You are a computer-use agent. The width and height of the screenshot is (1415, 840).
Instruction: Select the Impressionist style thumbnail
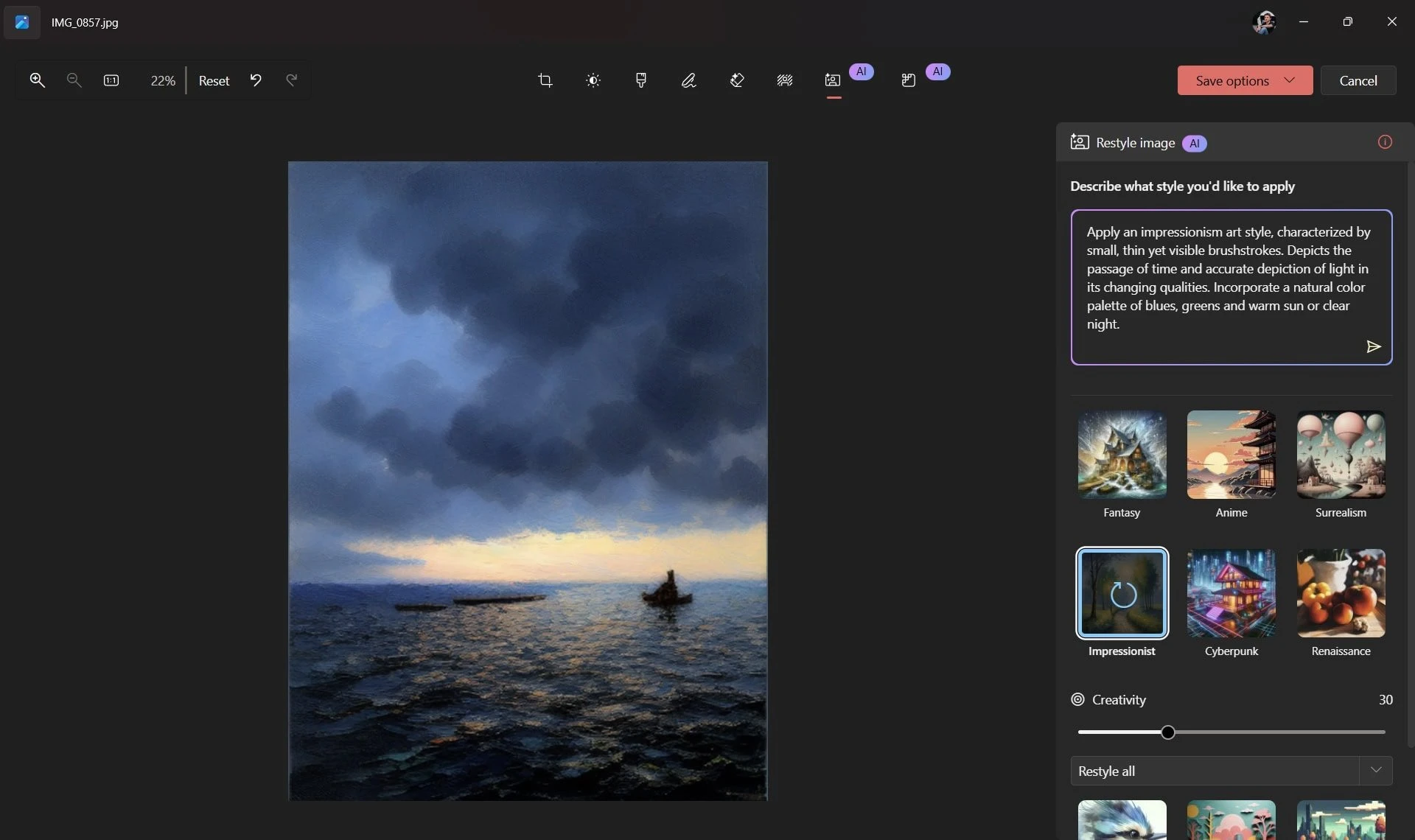tap(1122, 593)
